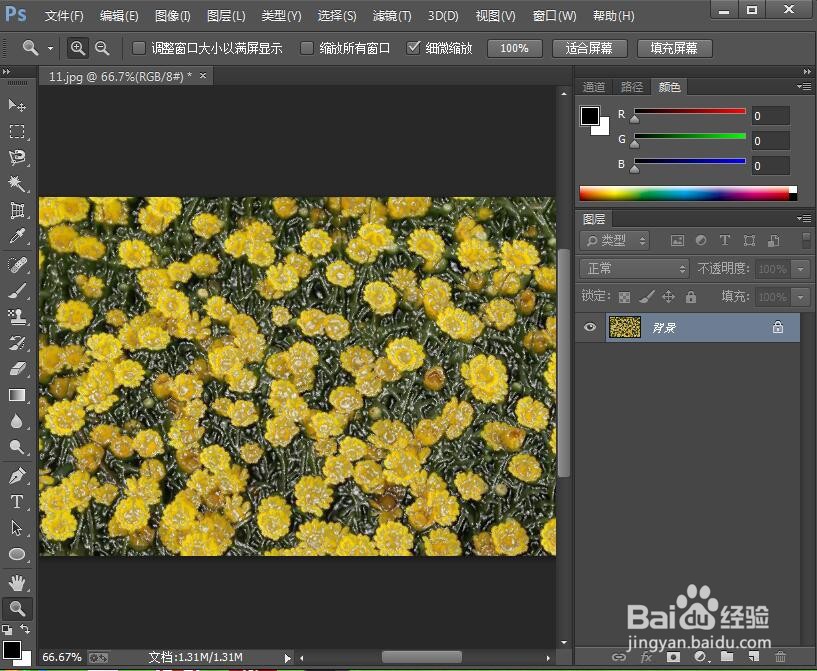Switch to the 通道 tab
817x671 pixels.
(594, 87)
